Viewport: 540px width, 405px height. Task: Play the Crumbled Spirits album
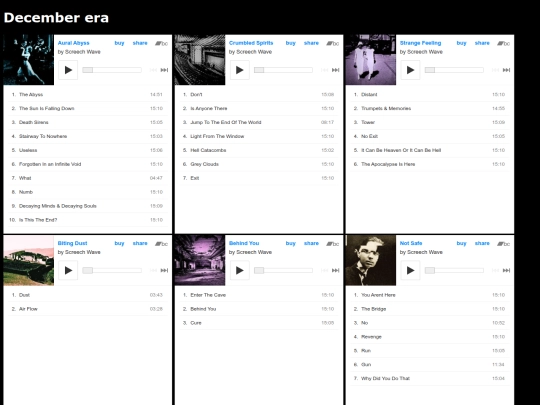(239, 70)
